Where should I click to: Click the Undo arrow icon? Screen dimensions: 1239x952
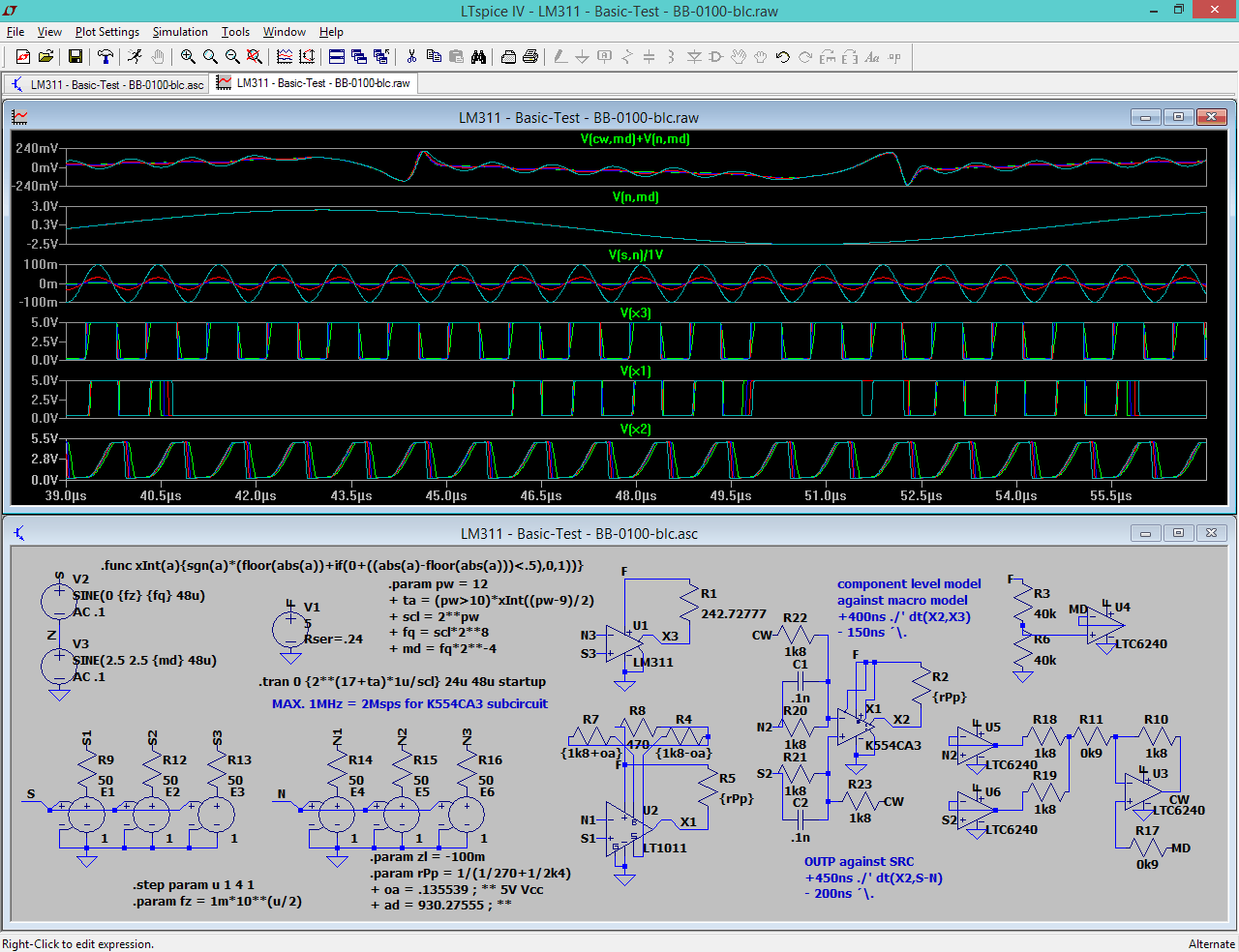[x=783, y=57]
